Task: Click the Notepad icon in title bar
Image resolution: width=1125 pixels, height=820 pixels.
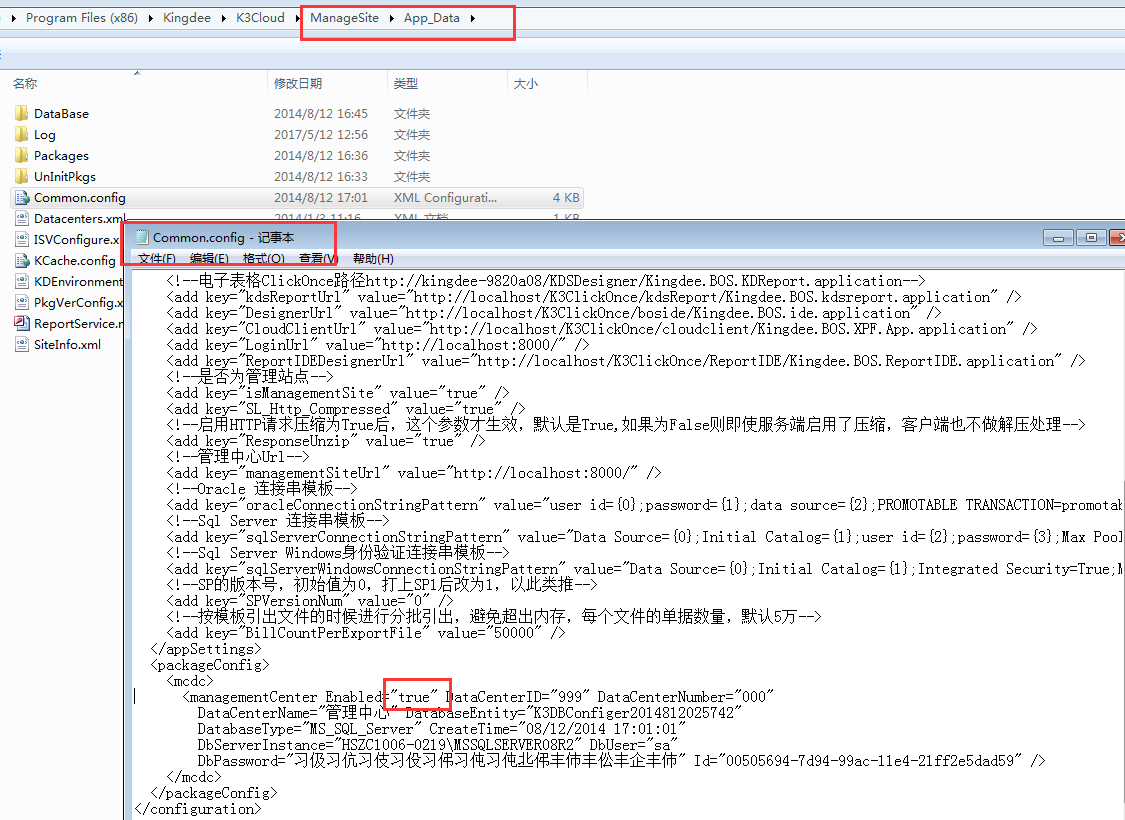Action: [141, 237]
